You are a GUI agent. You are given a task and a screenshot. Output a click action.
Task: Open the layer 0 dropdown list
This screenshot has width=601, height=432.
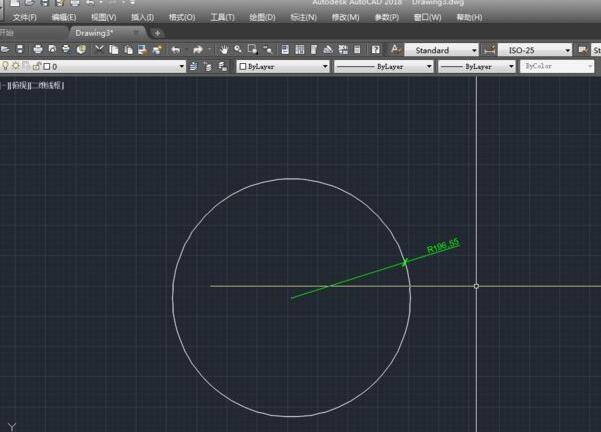tap(182, 66)
